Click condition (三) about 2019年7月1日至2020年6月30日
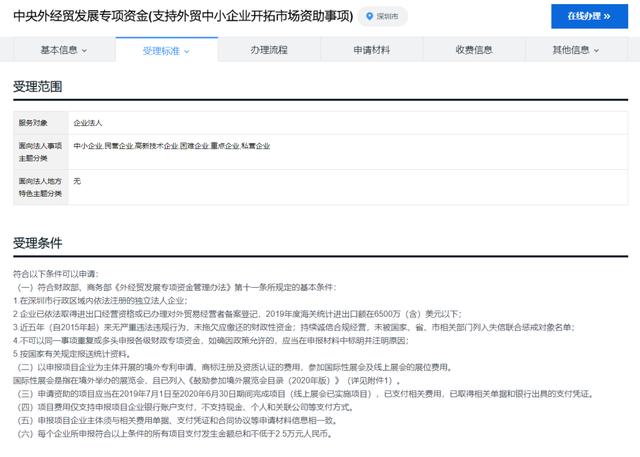640x457 pixels. click(x=306, y=394)
